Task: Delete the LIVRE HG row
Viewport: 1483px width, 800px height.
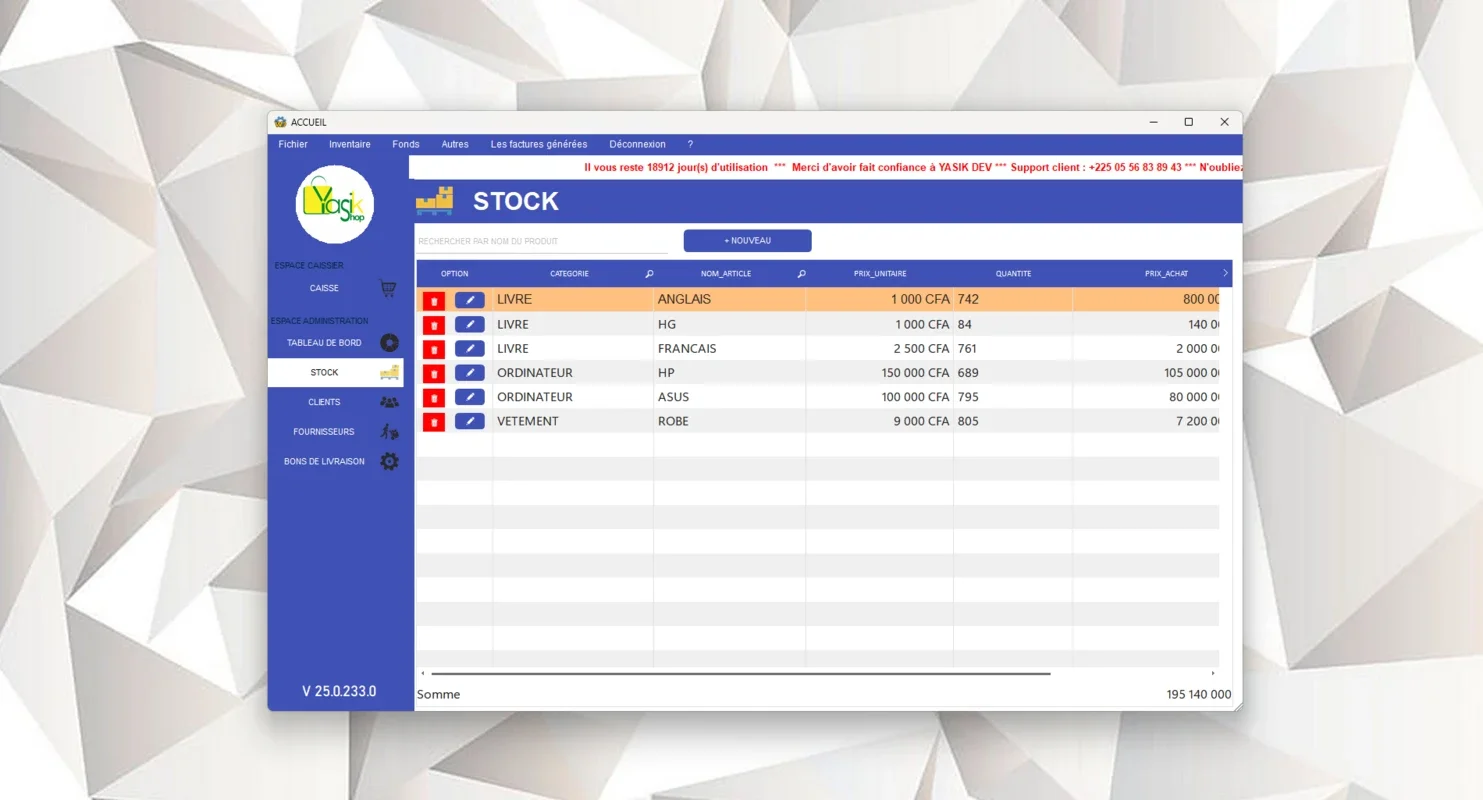Action: point(434,325)
